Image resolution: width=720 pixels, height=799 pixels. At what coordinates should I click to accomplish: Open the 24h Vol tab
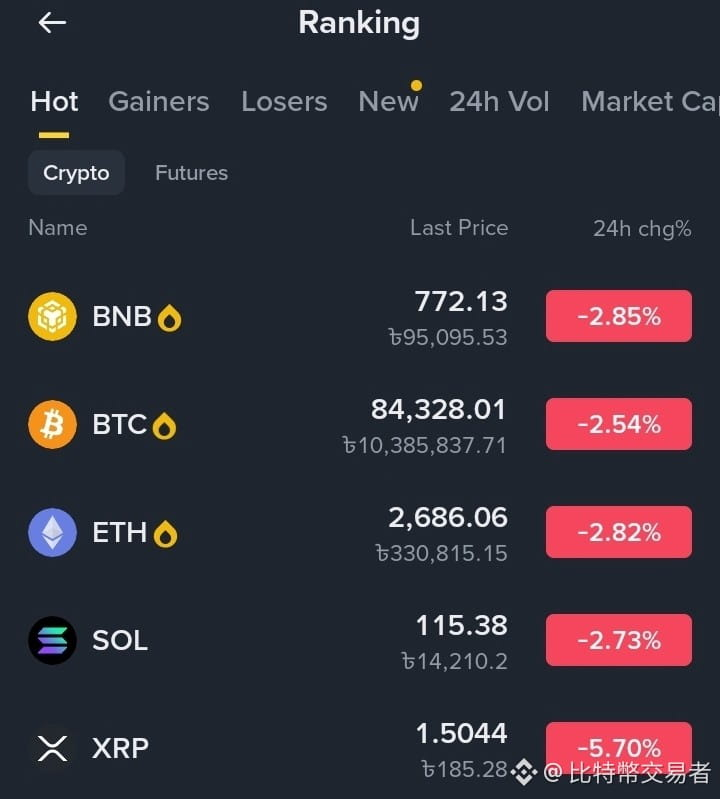(499, 101)
